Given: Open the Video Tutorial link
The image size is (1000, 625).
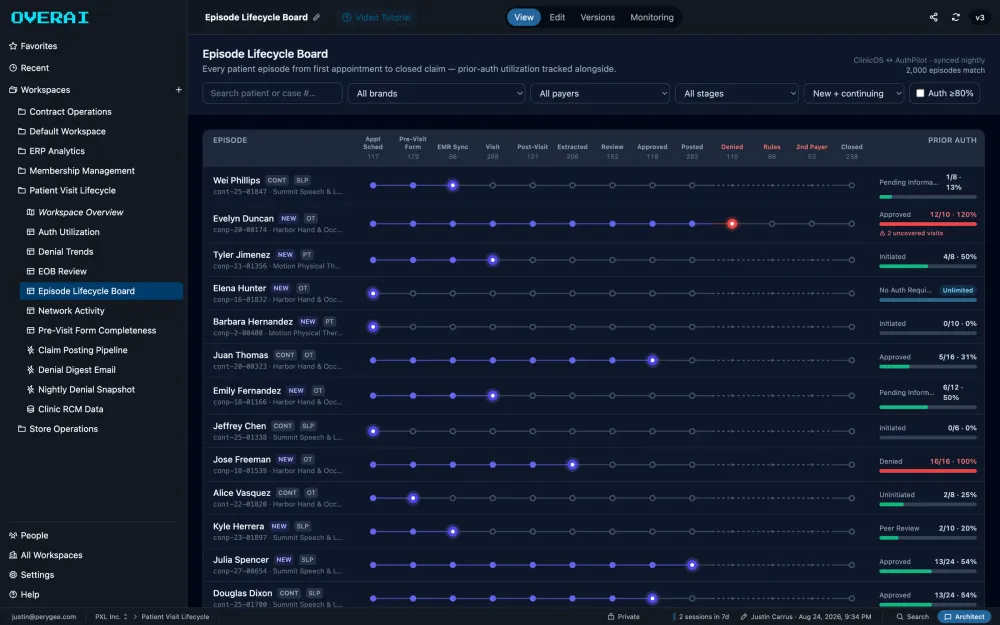Looking at the screenshot, I should 377,17.
